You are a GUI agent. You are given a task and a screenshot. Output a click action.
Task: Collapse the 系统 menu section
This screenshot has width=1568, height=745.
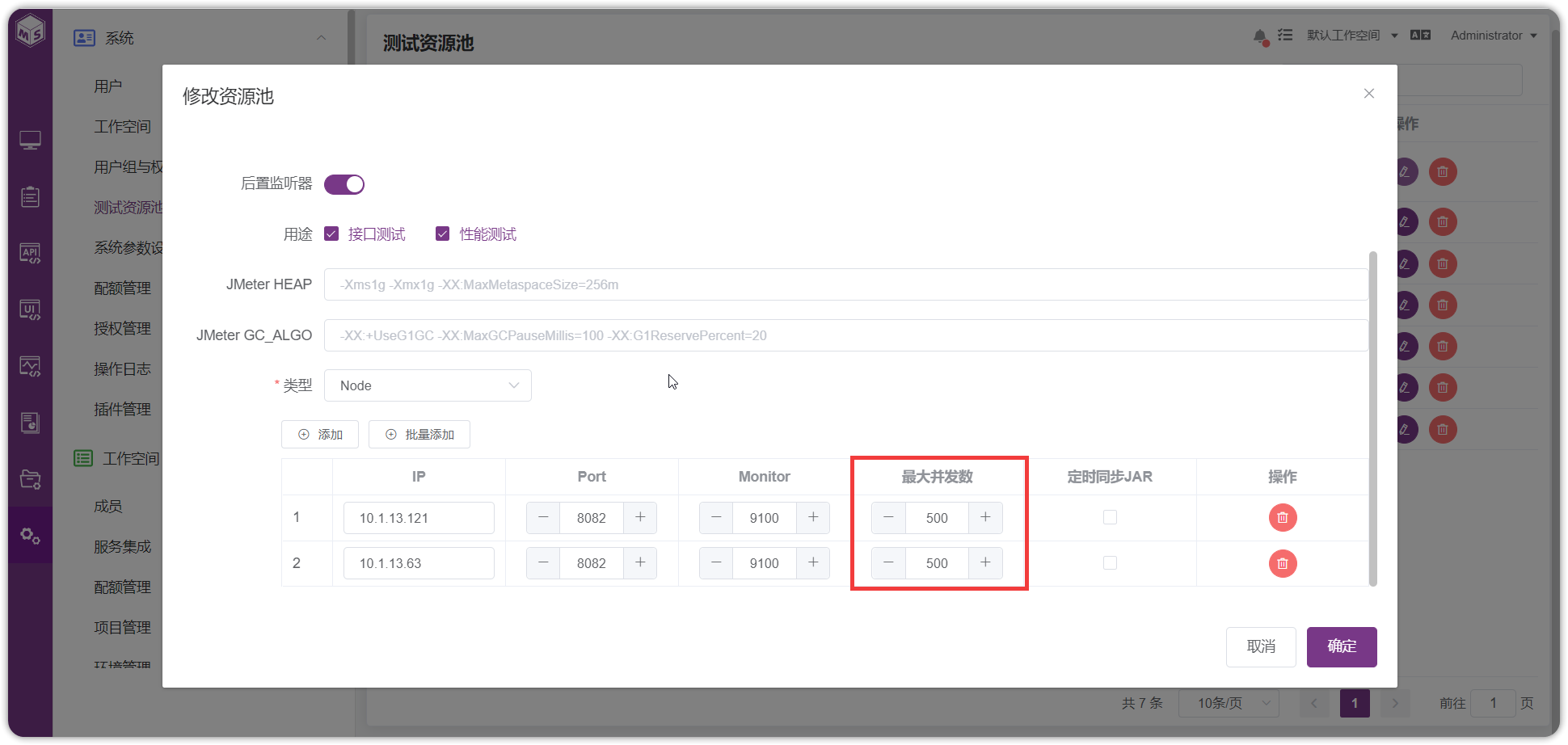point(321,38)
